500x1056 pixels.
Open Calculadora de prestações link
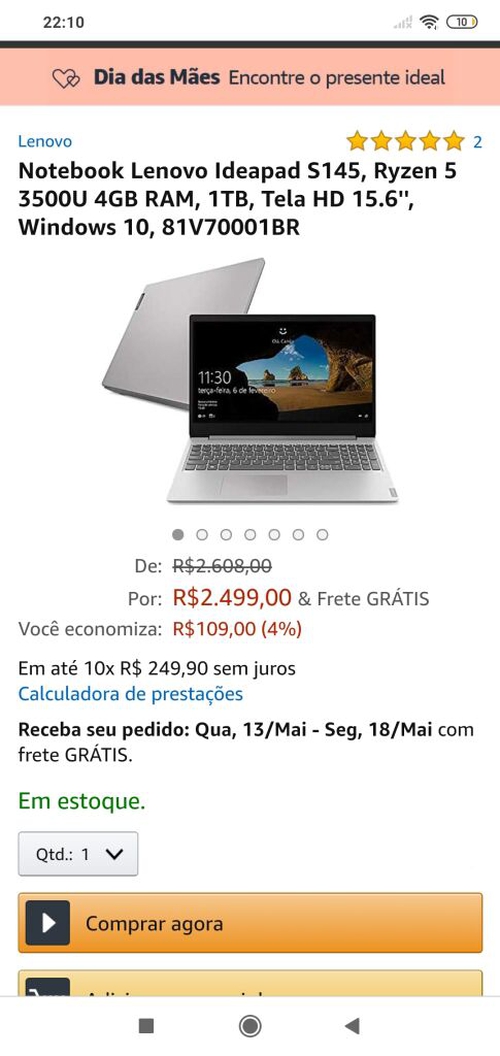(131, 694)
